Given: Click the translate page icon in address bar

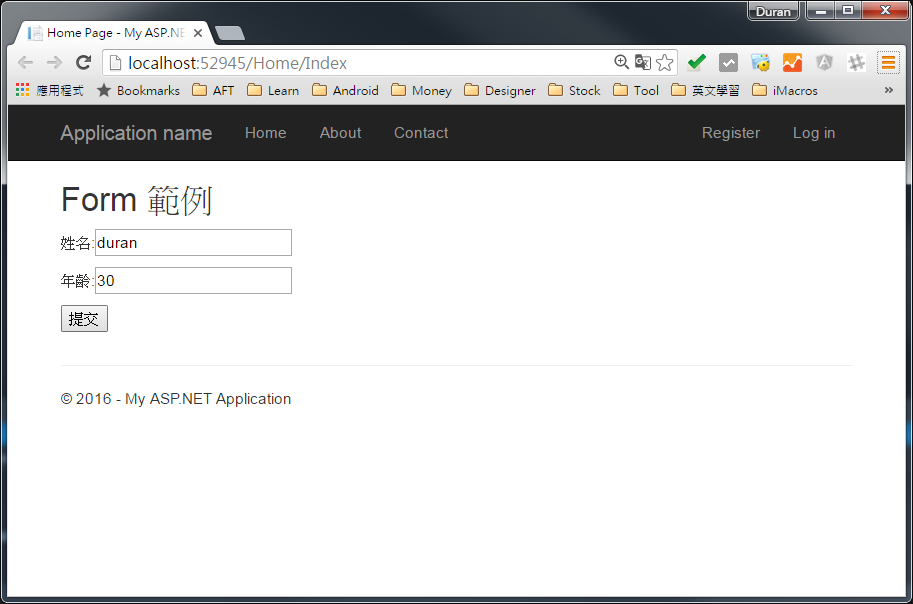Looking at the screenshot, I should click(643, 62).
